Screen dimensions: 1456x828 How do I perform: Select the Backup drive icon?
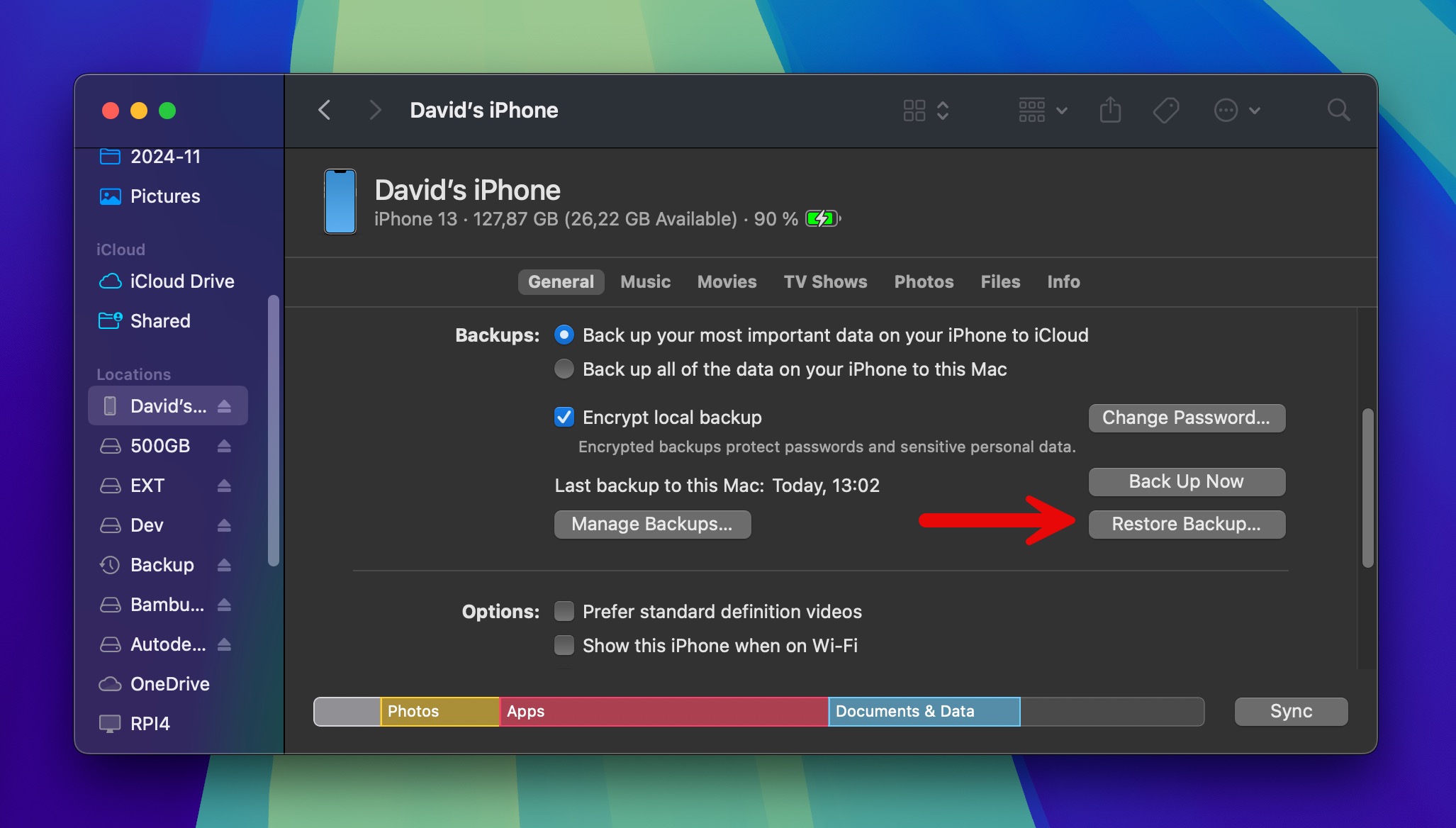[110, 565]
